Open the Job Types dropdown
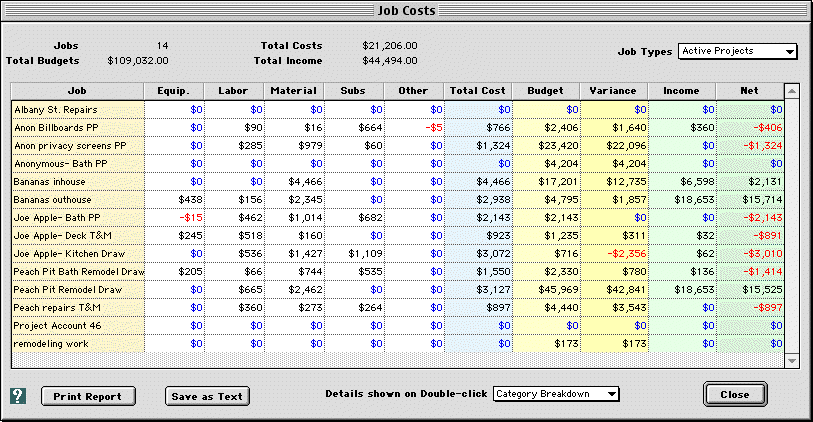Viewport: 813px width, 422px height. pos(737,51)
